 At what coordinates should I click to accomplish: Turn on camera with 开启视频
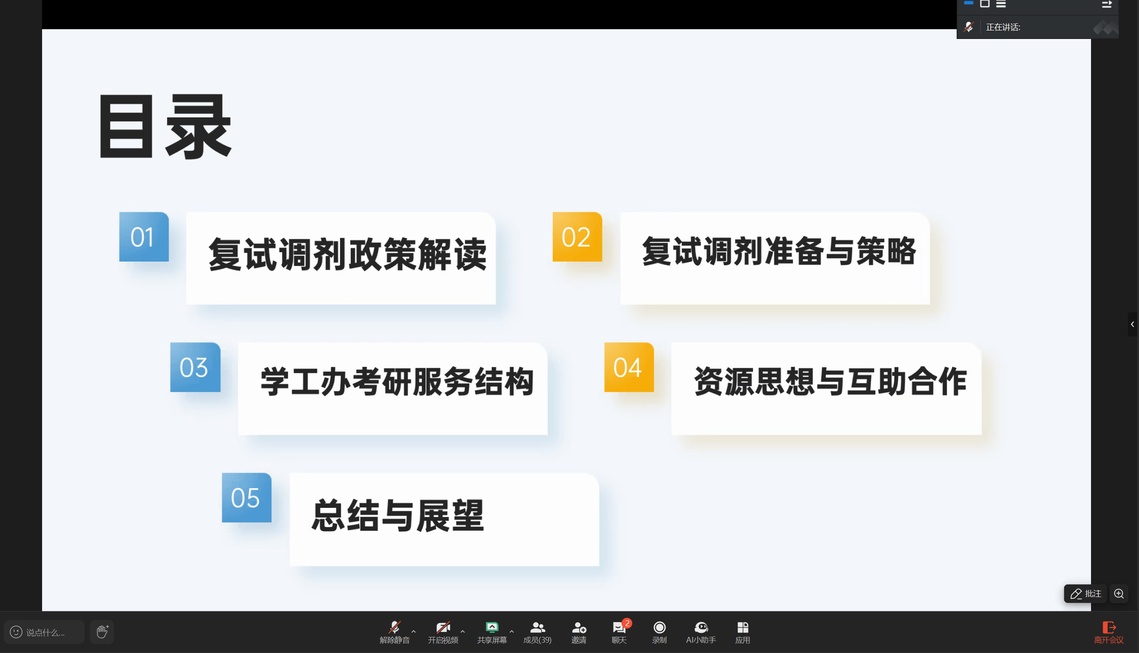[443, 632]
